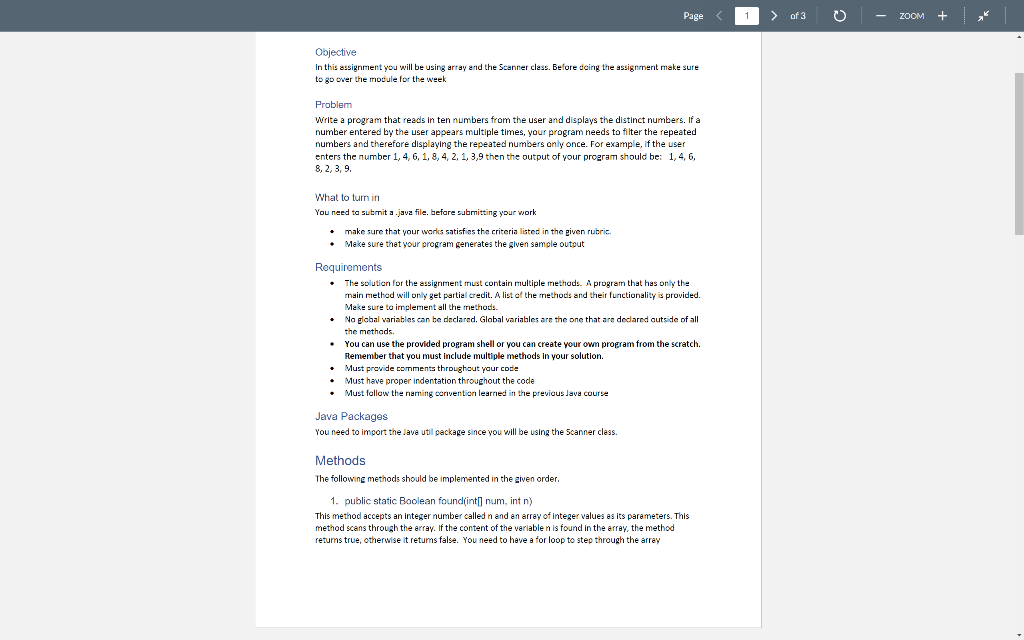Click the page number input field
This screenshot has width=1024, height=640.
click(746, 16)
